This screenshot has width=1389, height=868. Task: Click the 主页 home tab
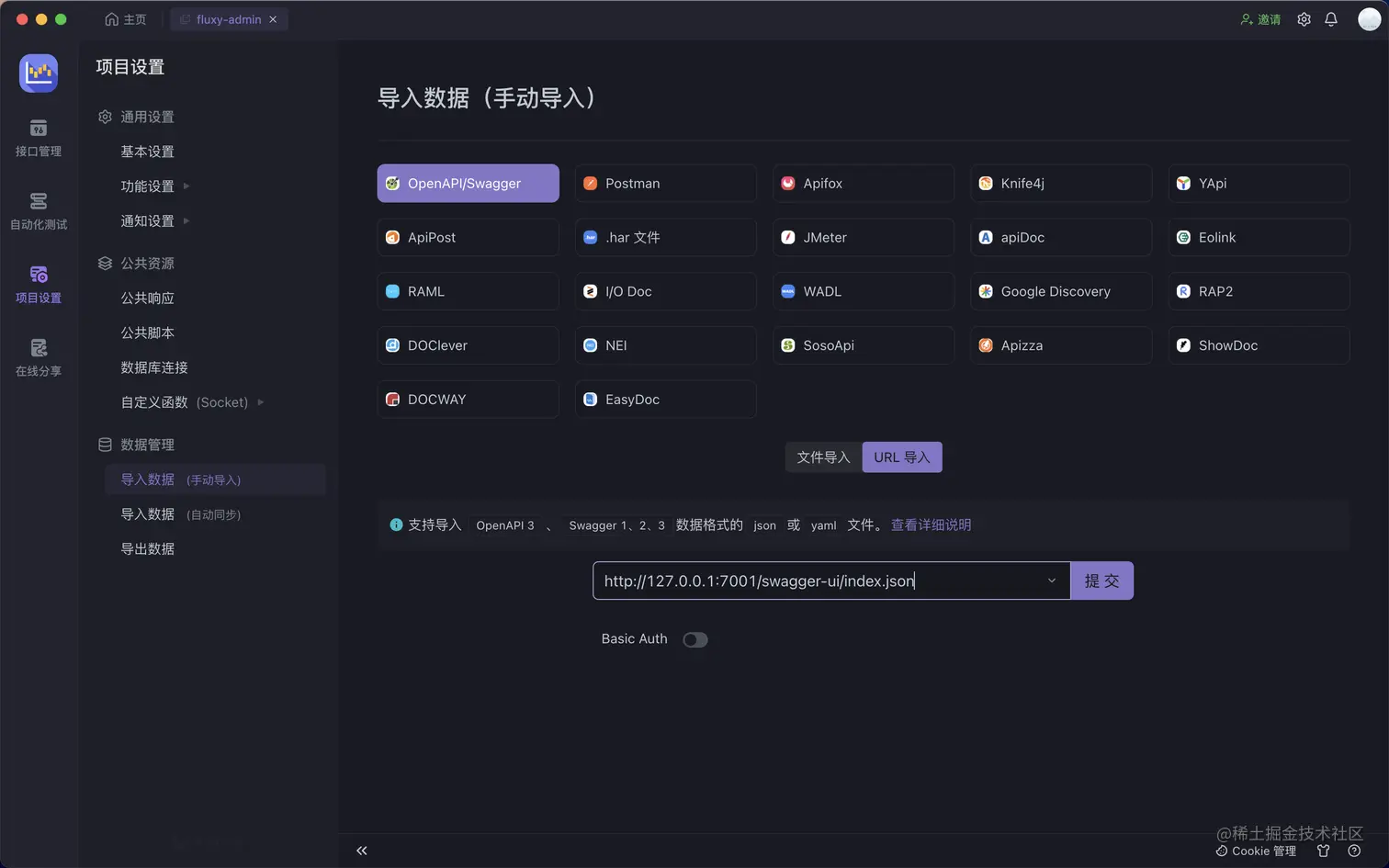tap(126, 19)
